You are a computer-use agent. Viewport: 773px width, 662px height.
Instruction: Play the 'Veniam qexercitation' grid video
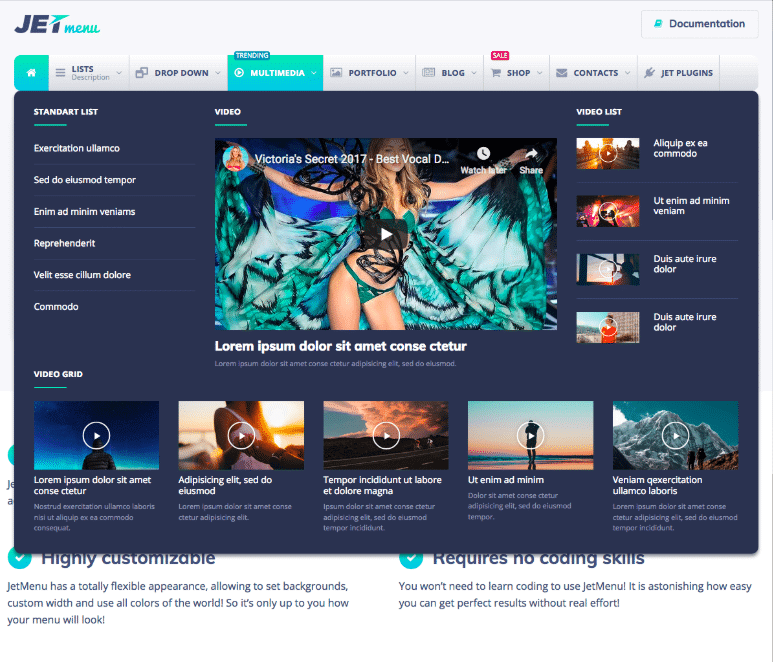pyautogui.click(x=675, y=436)
